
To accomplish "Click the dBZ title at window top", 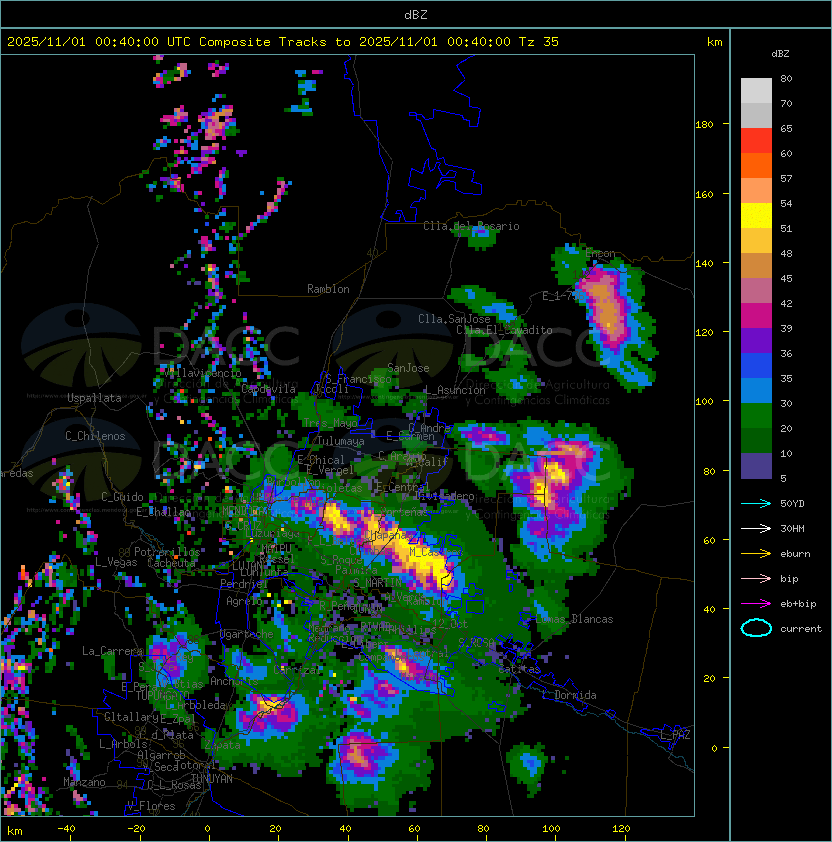I will pyautogui.click(x=416, y=15).
